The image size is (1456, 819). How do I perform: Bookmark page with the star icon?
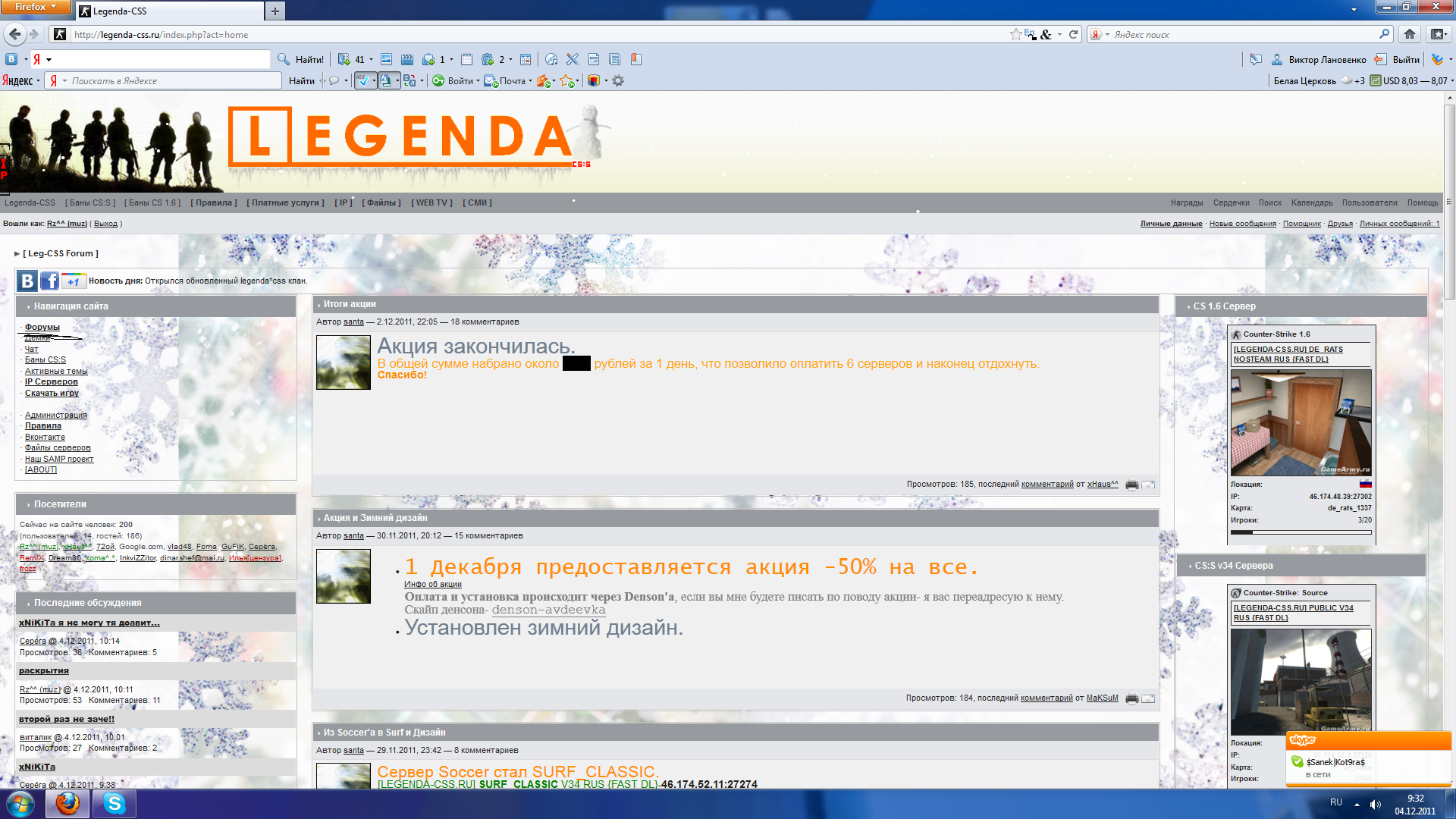[x=1015, y=34]
